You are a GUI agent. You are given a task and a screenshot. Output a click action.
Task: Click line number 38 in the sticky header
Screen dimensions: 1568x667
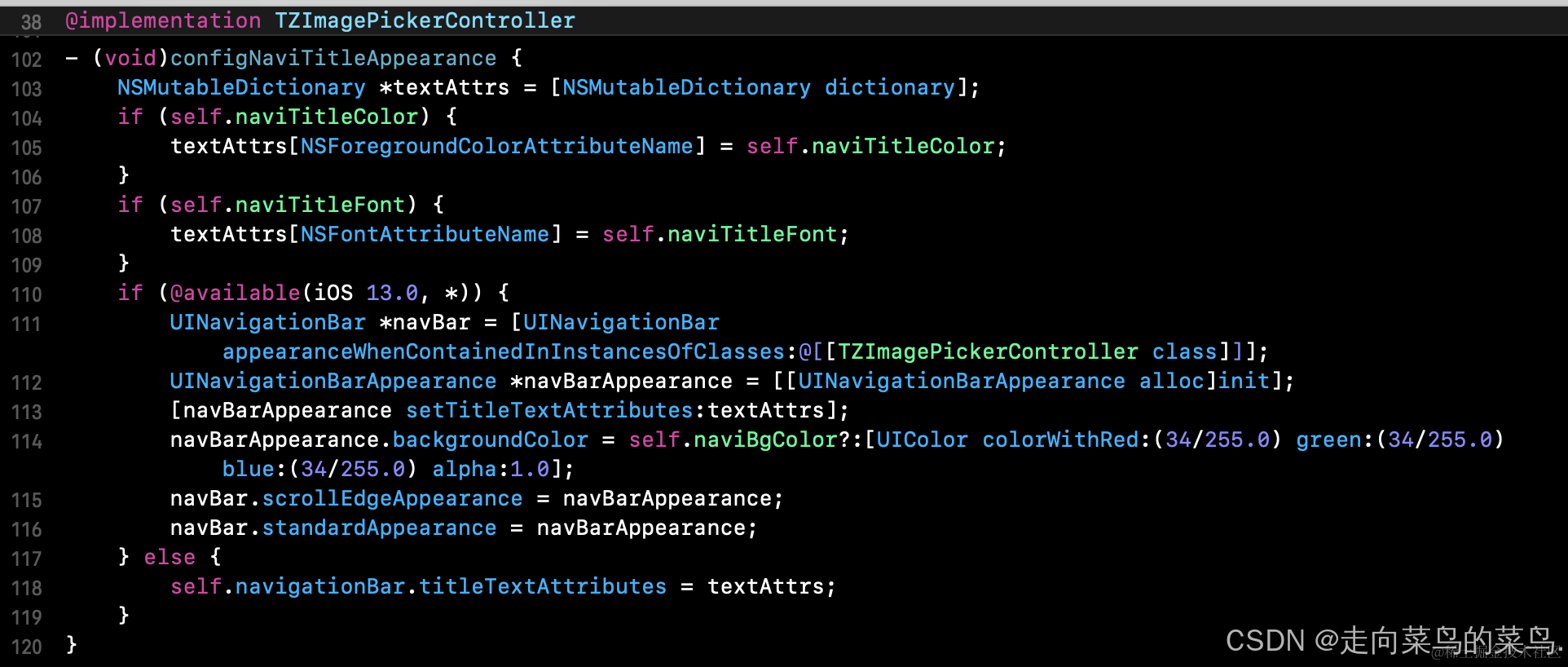31,22
